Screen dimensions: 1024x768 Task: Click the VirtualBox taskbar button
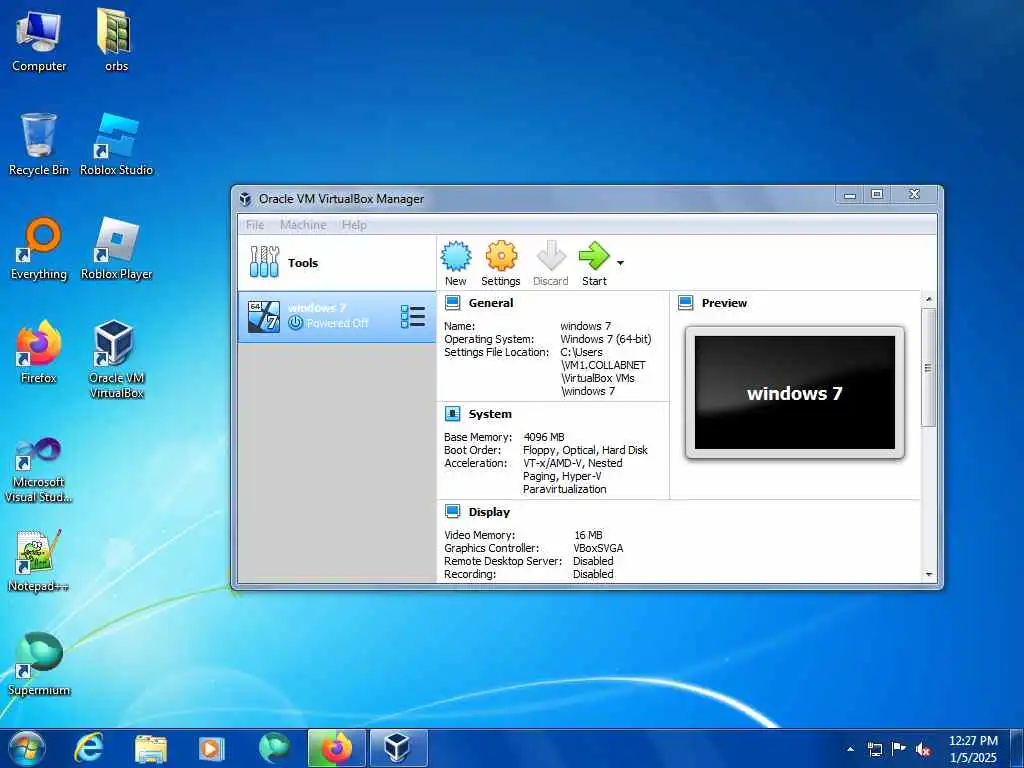click(x=398, y=748)
